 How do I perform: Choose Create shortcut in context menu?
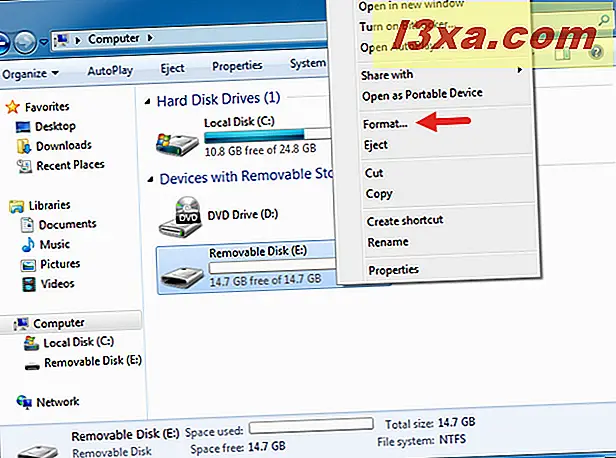pos(405,221)
